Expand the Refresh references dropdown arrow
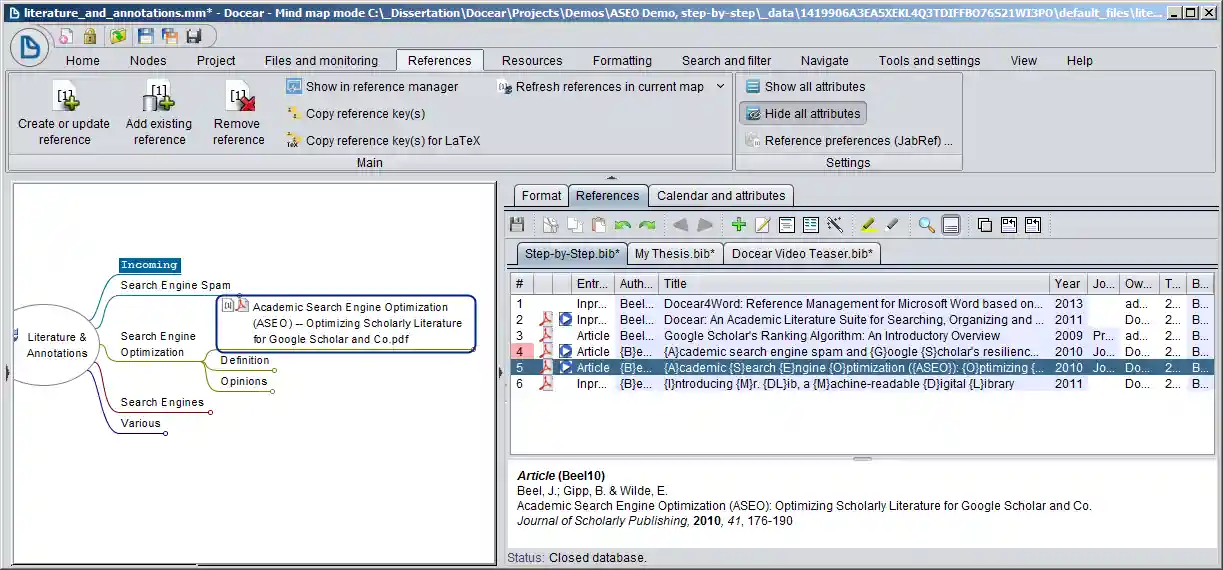The height and width of the screenshot is (570, 1223). (x=720, y=87)
